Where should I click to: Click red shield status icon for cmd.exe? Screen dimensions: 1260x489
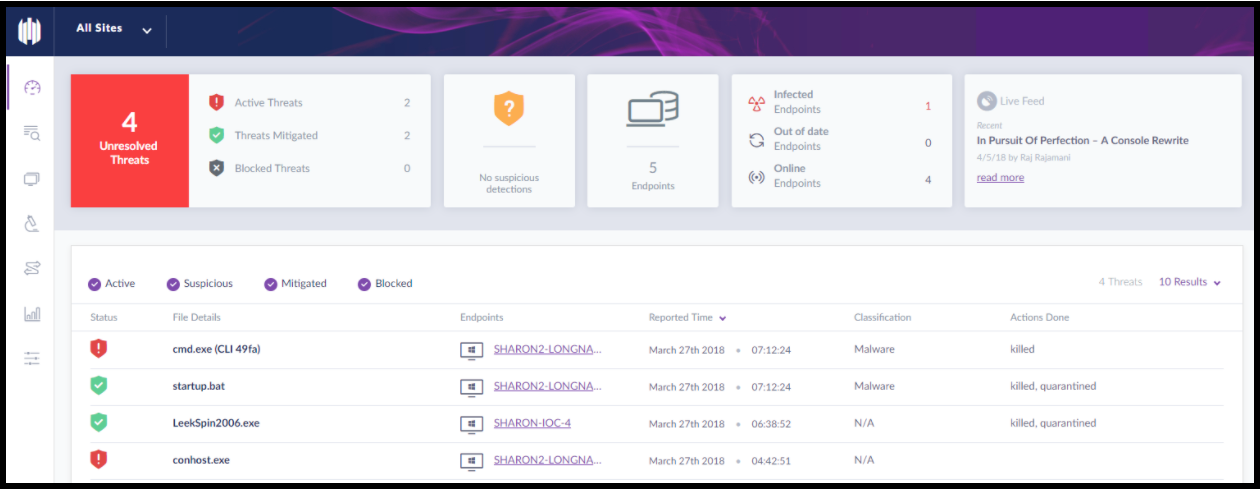pyautogui.click(x=98, y=349)
